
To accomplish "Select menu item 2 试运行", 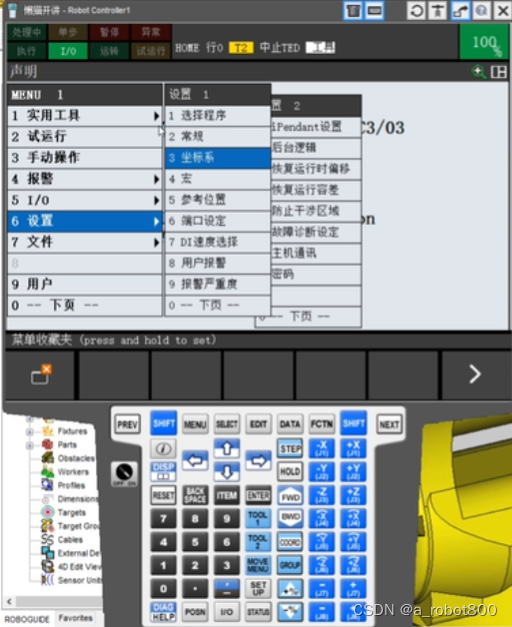I will (x=85, y=137).
